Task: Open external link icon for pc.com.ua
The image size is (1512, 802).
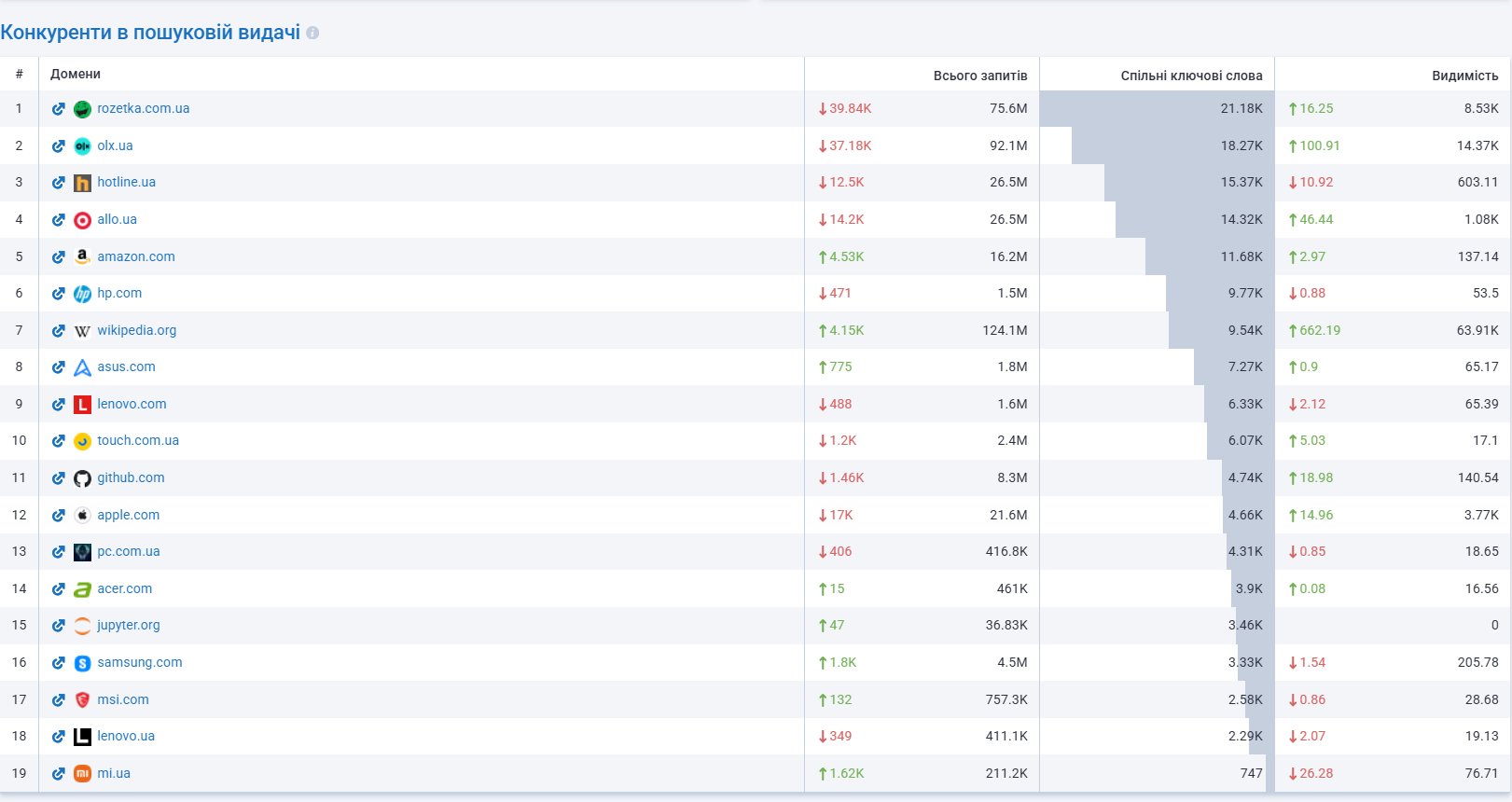Action: tap(58, 552)
